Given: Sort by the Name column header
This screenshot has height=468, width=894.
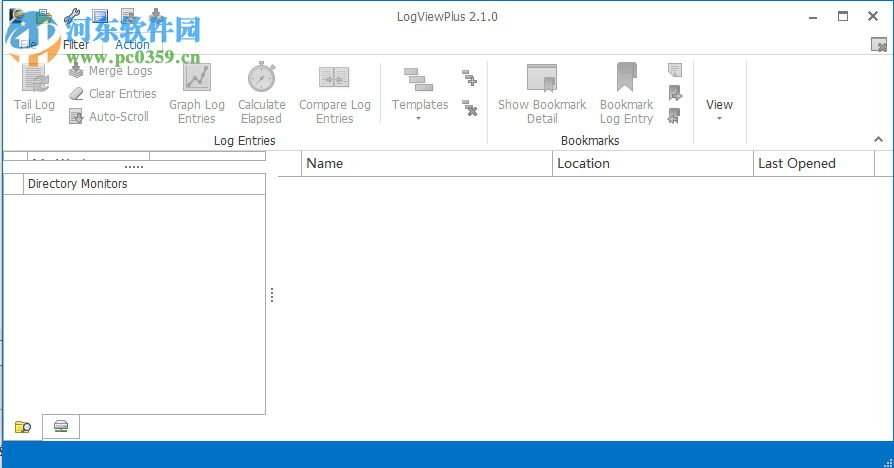Looking at the screenshot, I should pyautogui.click(x=426, y=164).
